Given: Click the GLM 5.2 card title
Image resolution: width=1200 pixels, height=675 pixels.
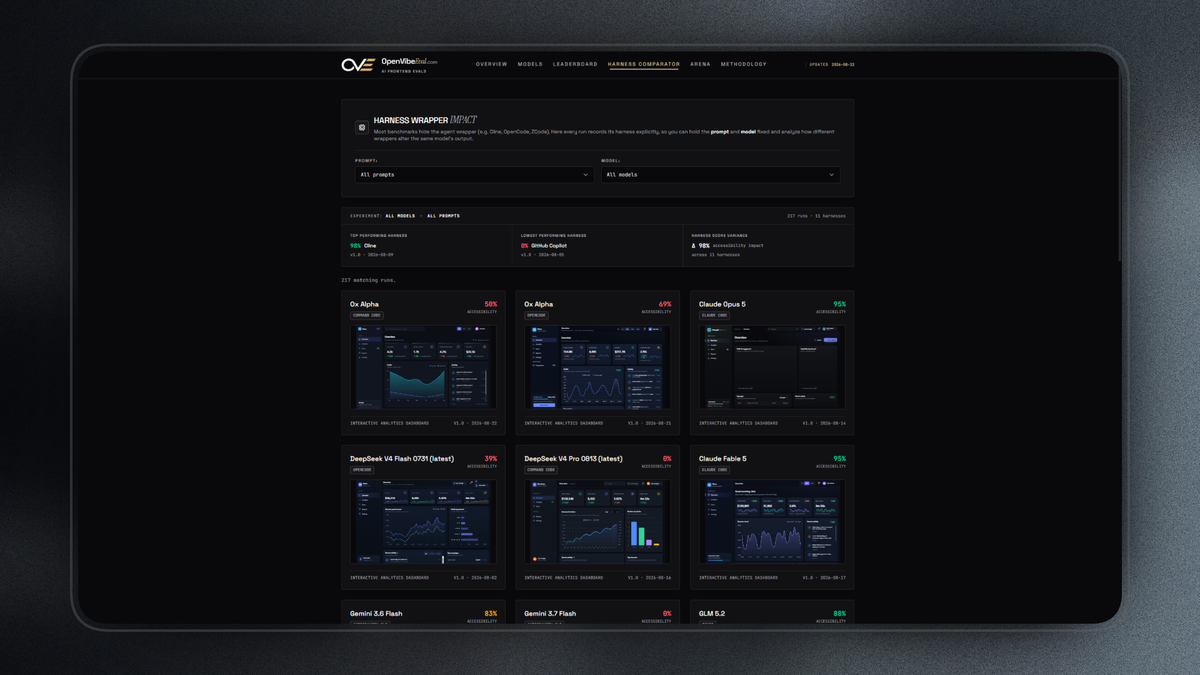Looking at the screenshot, I should 712,613.
